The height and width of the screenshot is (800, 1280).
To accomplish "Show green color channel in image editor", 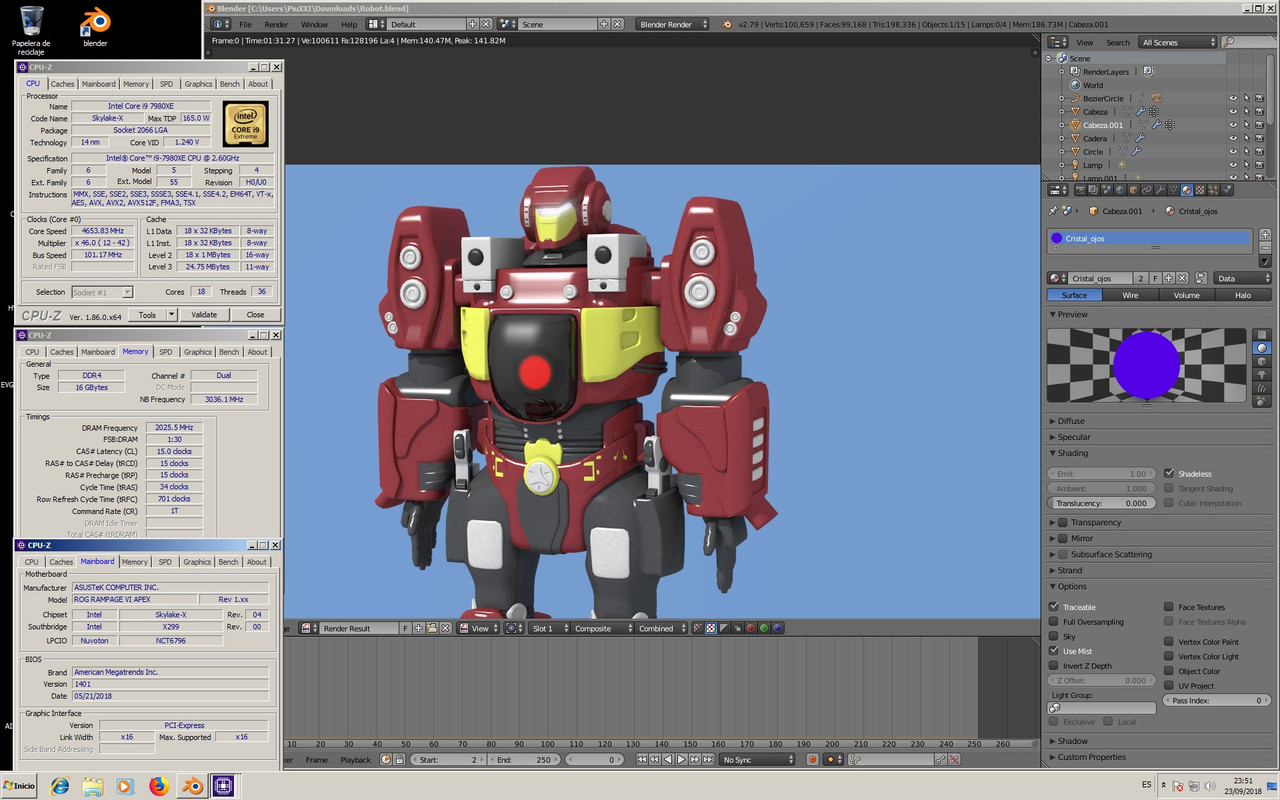I will (764, 628).
